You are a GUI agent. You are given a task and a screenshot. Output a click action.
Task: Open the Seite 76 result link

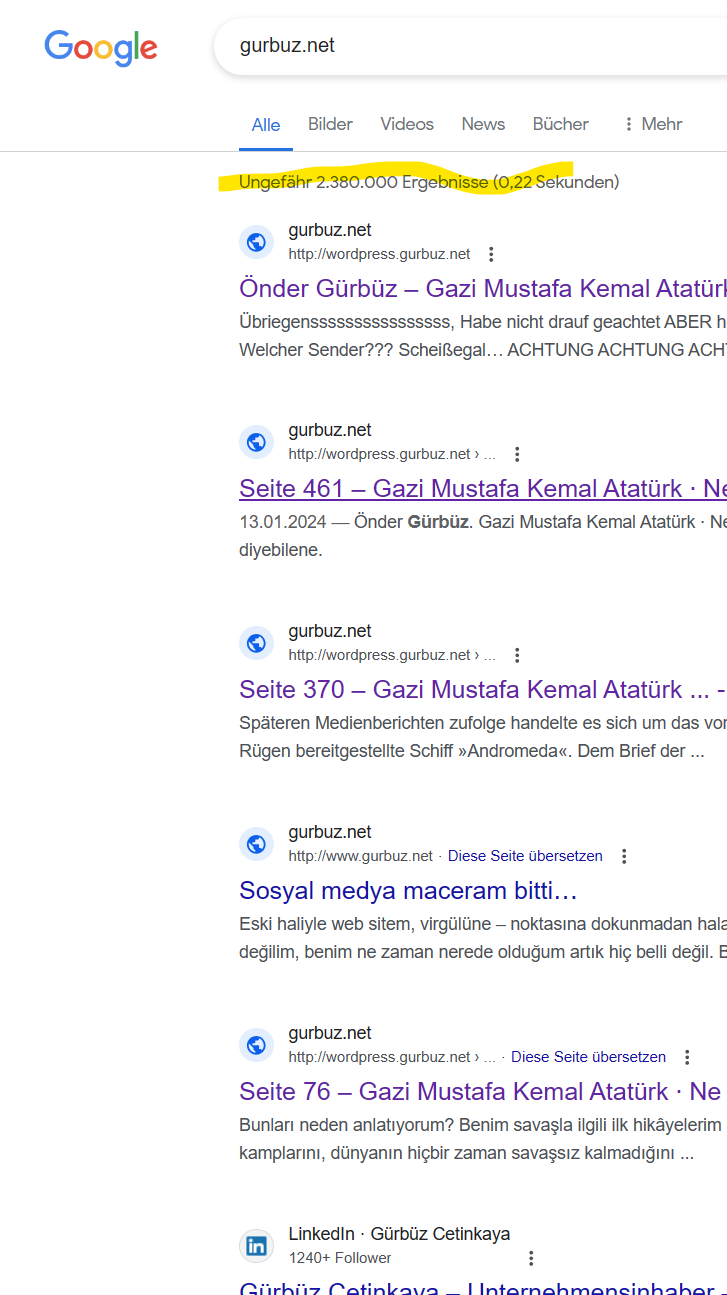coord(480,1091)
